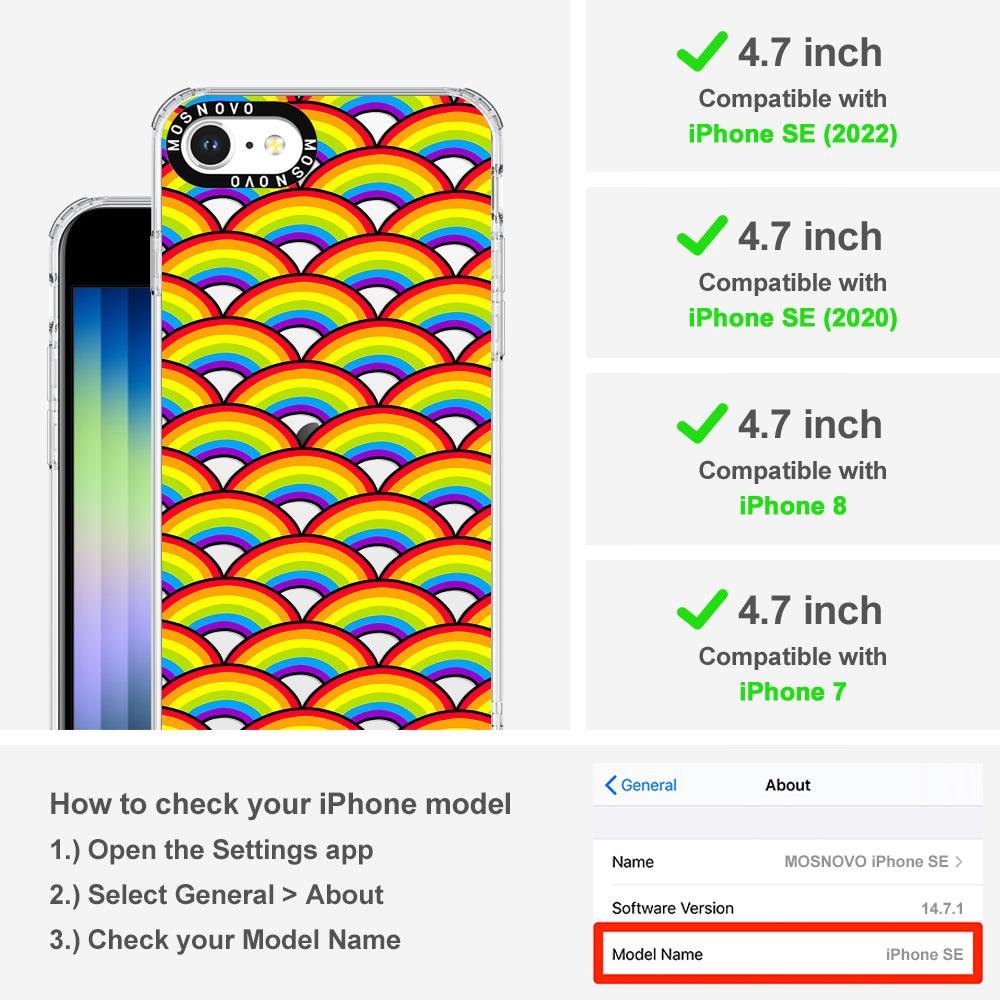The height and width of the screenshot is (1000, 1000).
Task: Click the camera lens on the phone case
Action: pos(209,145)
